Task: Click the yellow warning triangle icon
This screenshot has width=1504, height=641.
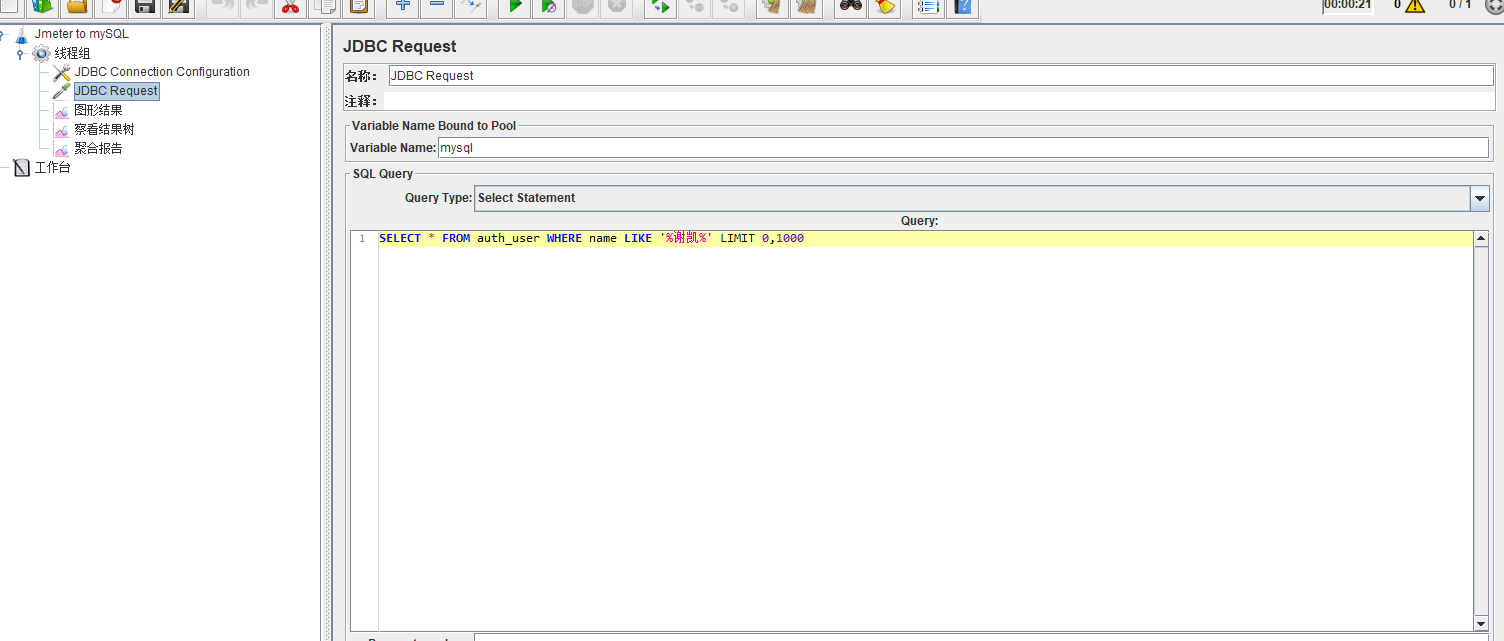Action: click(1414, 6)
